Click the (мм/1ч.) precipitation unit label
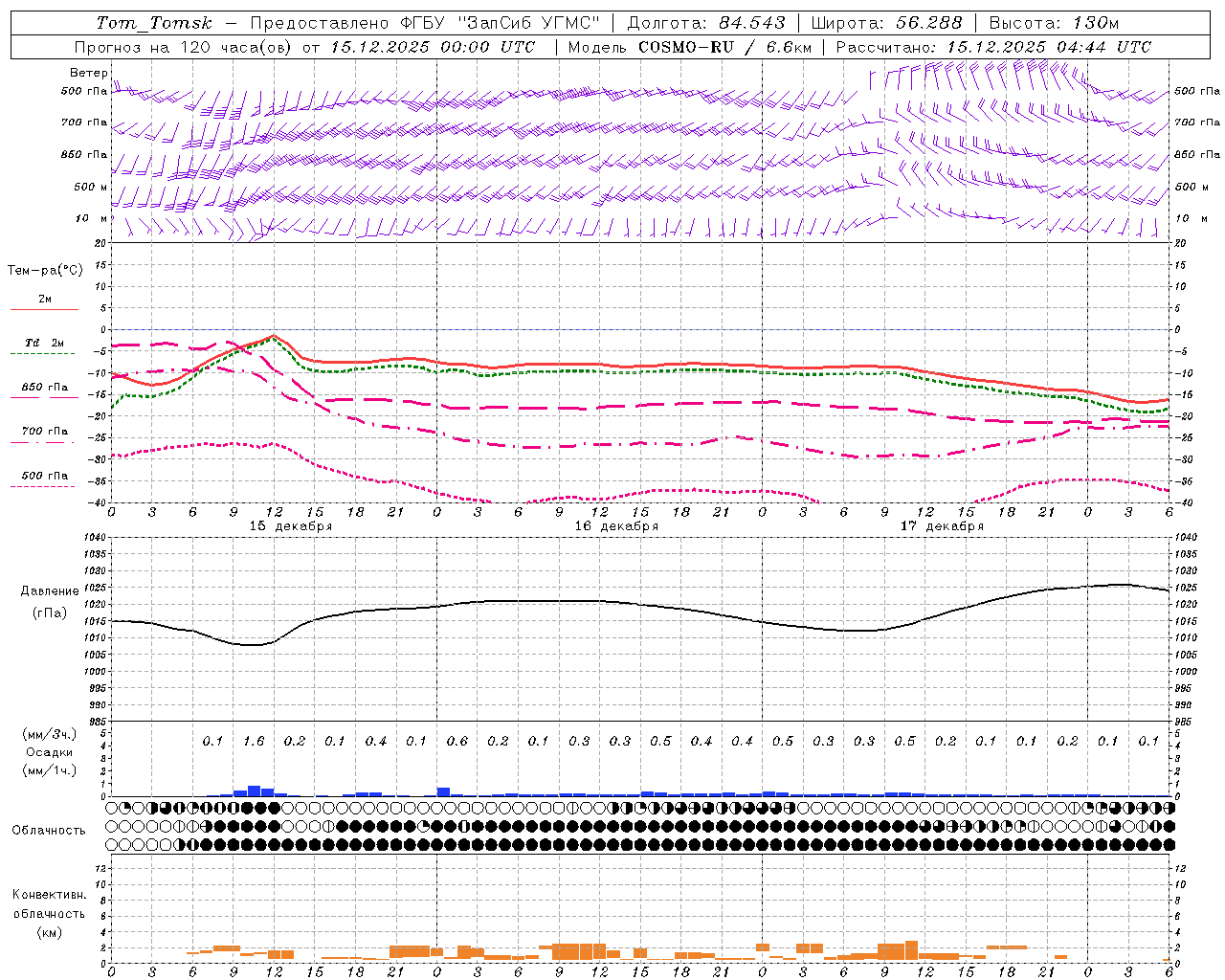This screenshot has width=1225, height=980. coord(50,770)
